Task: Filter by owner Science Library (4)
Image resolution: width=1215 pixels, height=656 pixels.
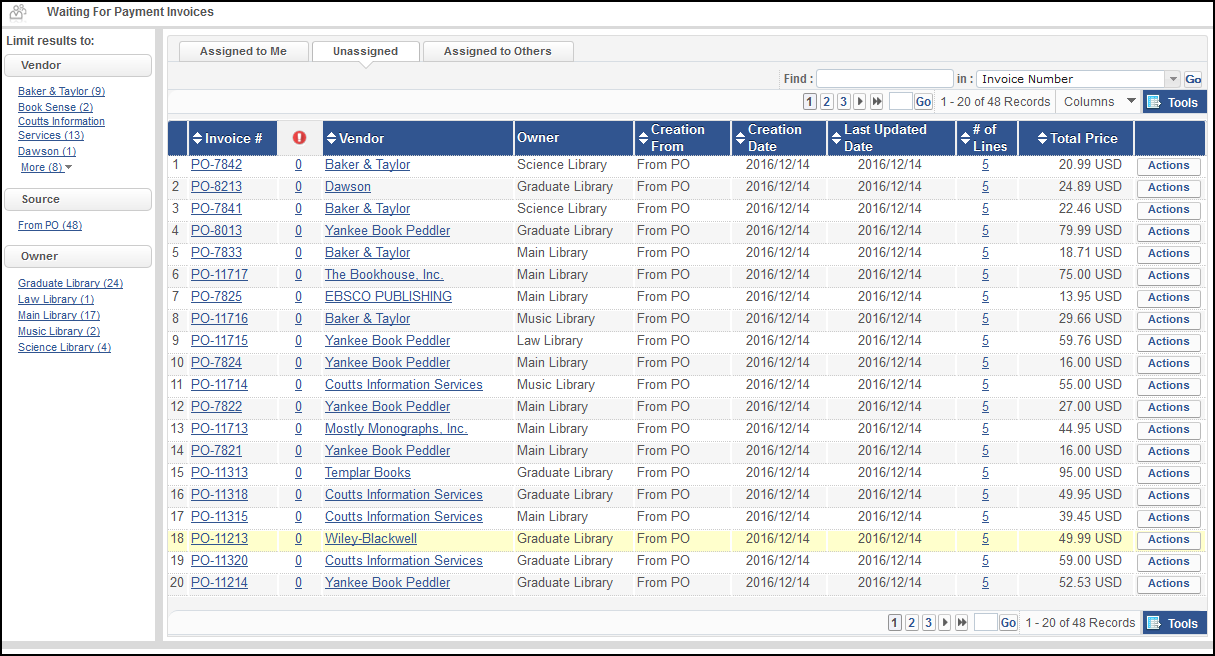Action: [64, 347]
